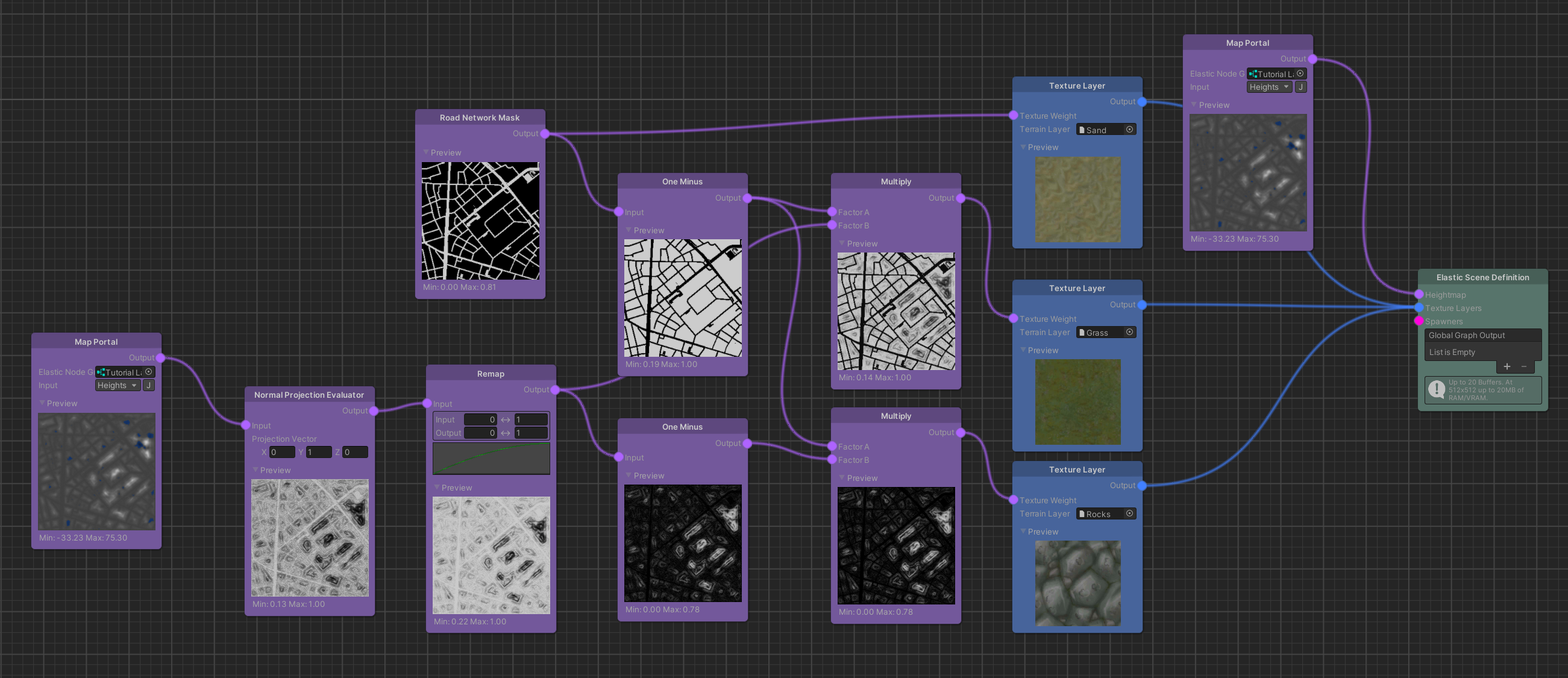
Task: Click the Road Network Mask output port
Action: coord(545,134)
